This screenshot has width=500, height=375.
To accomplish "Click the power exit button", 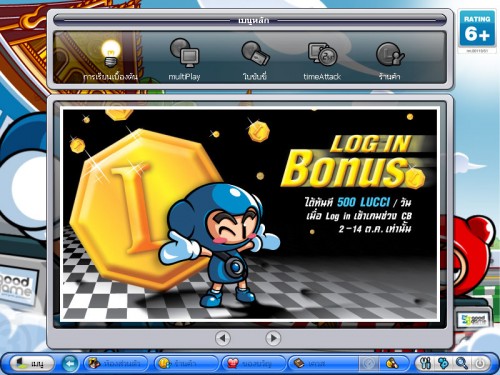I will [x=480, y=363].
